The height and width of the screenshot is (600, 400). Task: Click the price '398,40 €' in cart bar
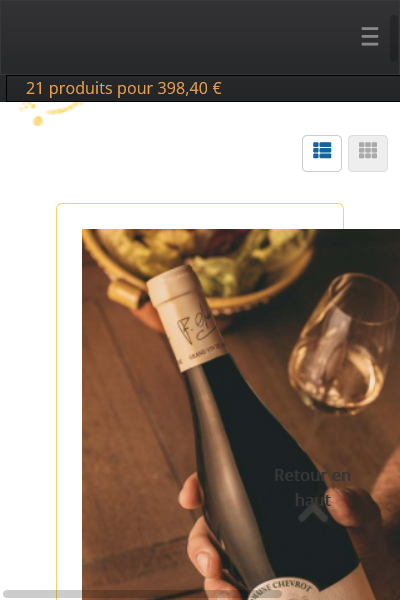[189, 88]
